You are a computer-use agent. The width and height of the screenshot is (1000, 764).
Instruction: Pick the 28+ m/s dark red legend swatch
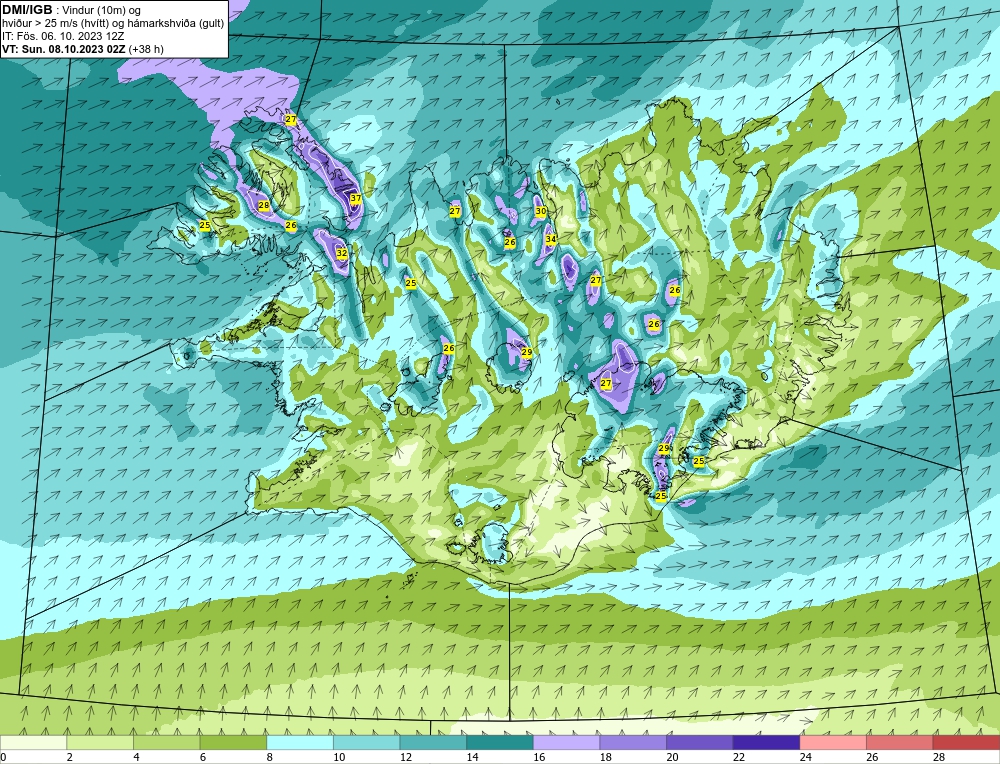[966, 742]
